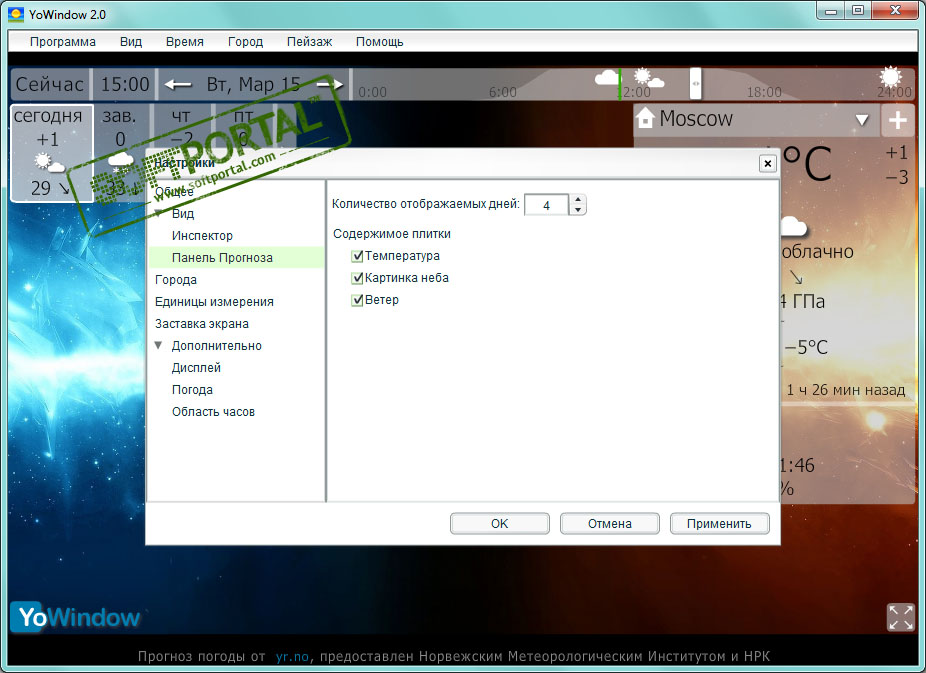The image size is (926, 673).
Task: Toggle the Температура checkbox
Action: pyautogui.click(x=357, y=256)
